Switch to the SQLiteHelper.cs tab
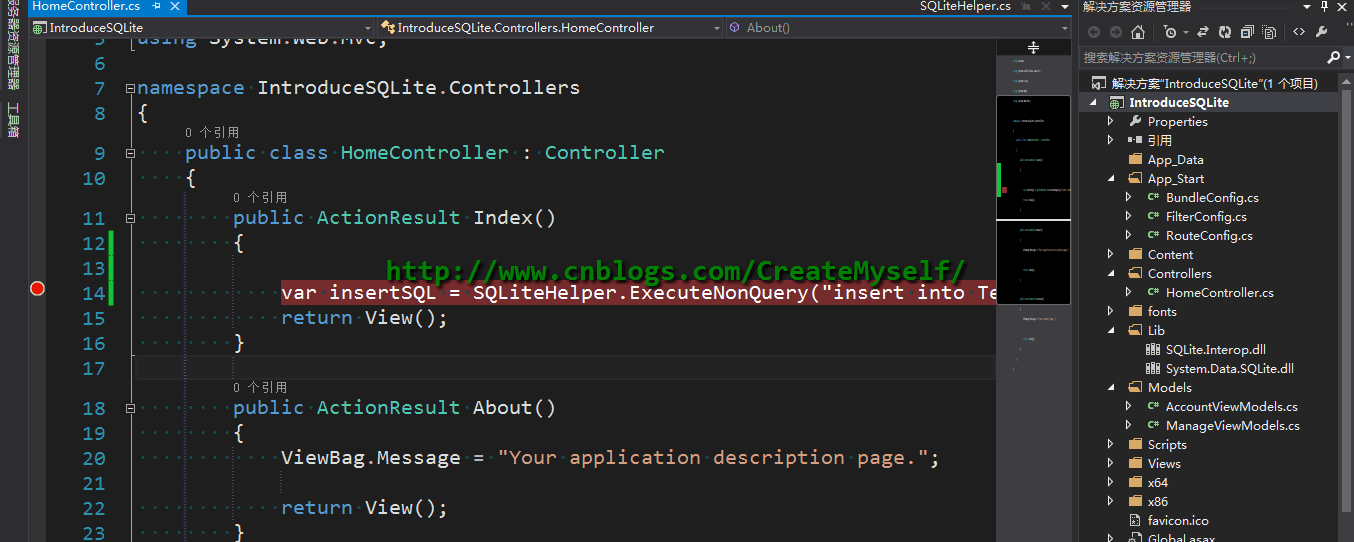The image size is (1354, 542). (x=965, y=6)
